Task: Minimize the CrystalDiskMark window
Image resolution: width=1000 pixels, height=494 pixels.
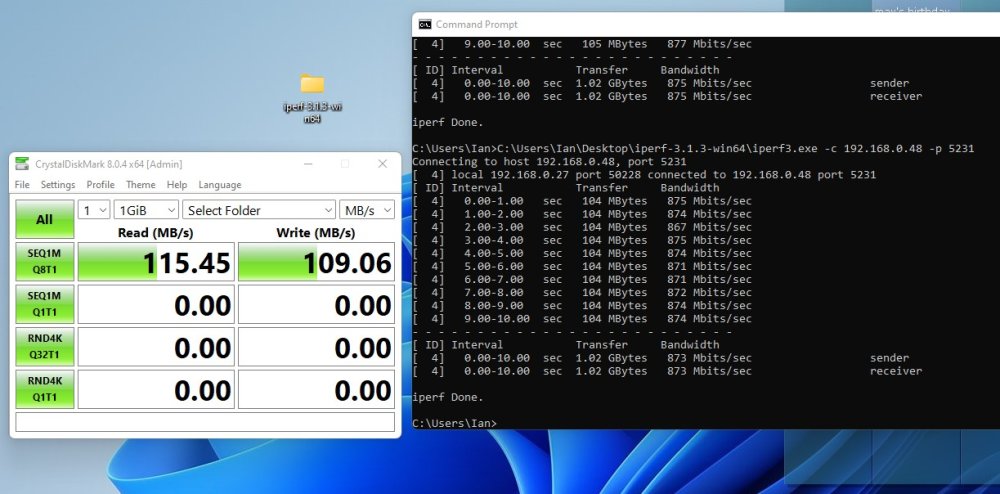Action: 308,164
